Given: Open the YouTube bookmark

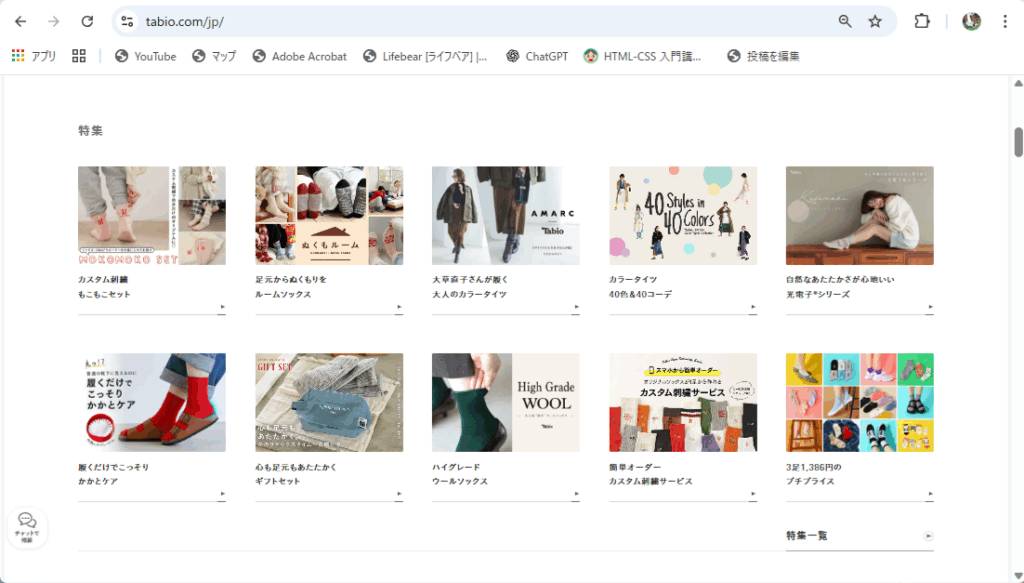Looking at the screenshot, I should (145, 56).
